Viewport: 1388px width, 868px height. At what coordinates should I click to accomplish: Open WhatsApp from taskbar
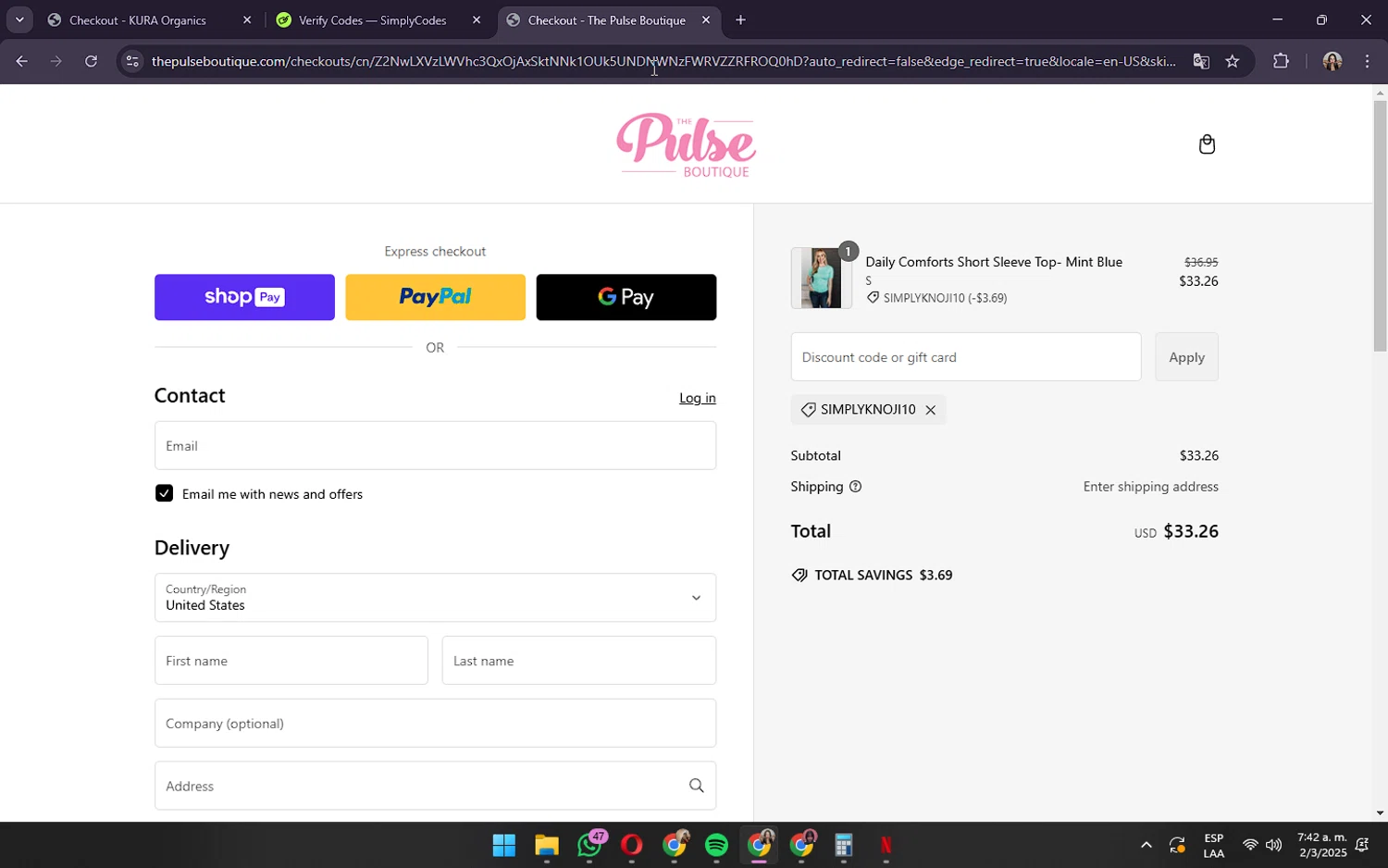pos(589,845)
